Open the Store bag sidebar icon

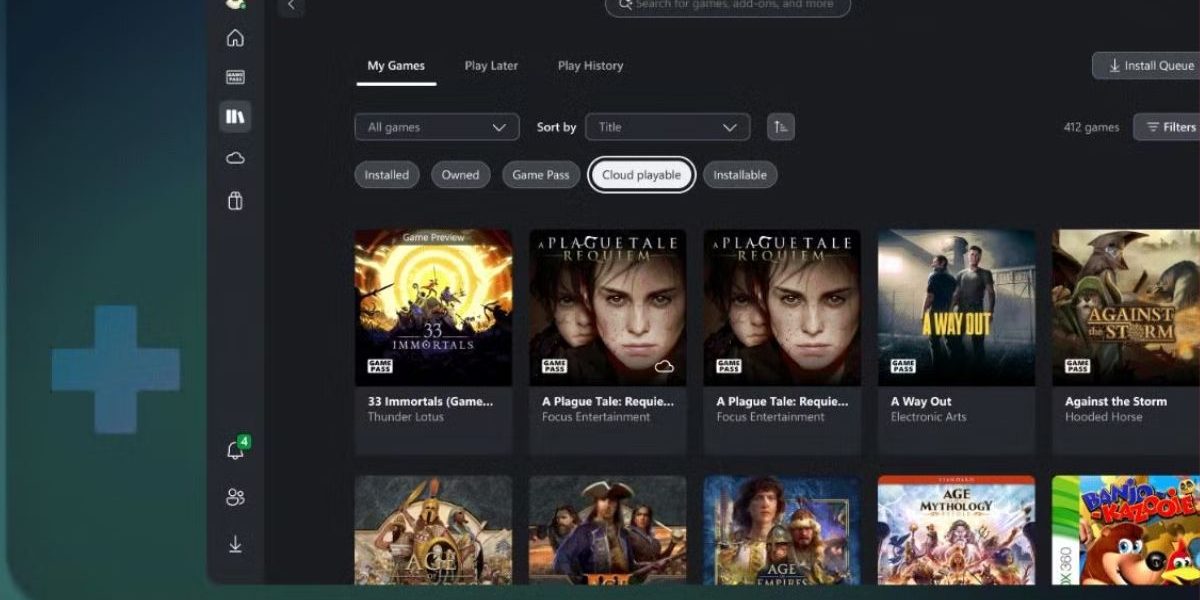[x=235, y=201]
